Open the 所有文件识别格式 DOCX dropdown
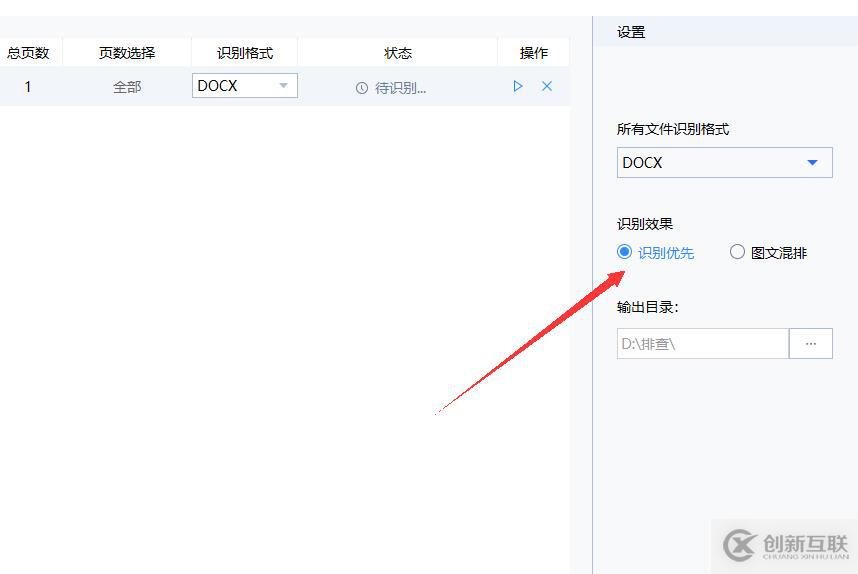The width and height of the screenshot is (858, 574). pyautogui.click(x=724, y=163)
